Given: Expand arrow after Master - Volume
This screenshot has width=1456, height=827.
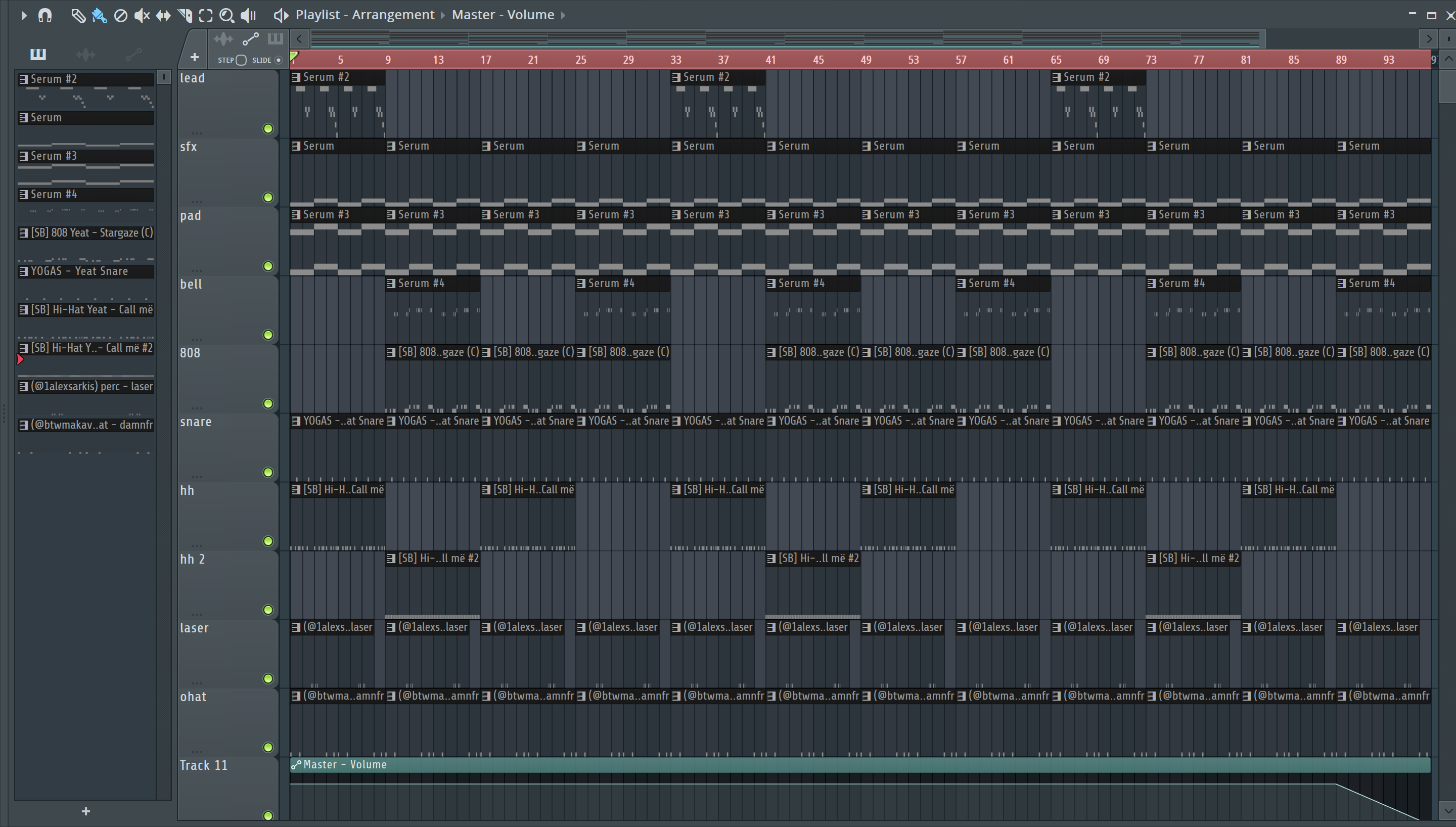Looking at the screenshot, I should (563, 15).
